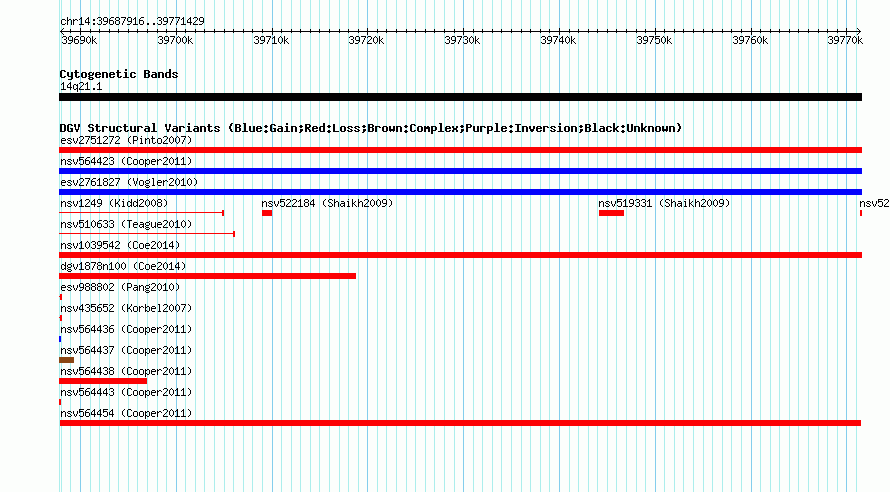
Task: Select the 39700k ruler position
Action: [175, 40]
